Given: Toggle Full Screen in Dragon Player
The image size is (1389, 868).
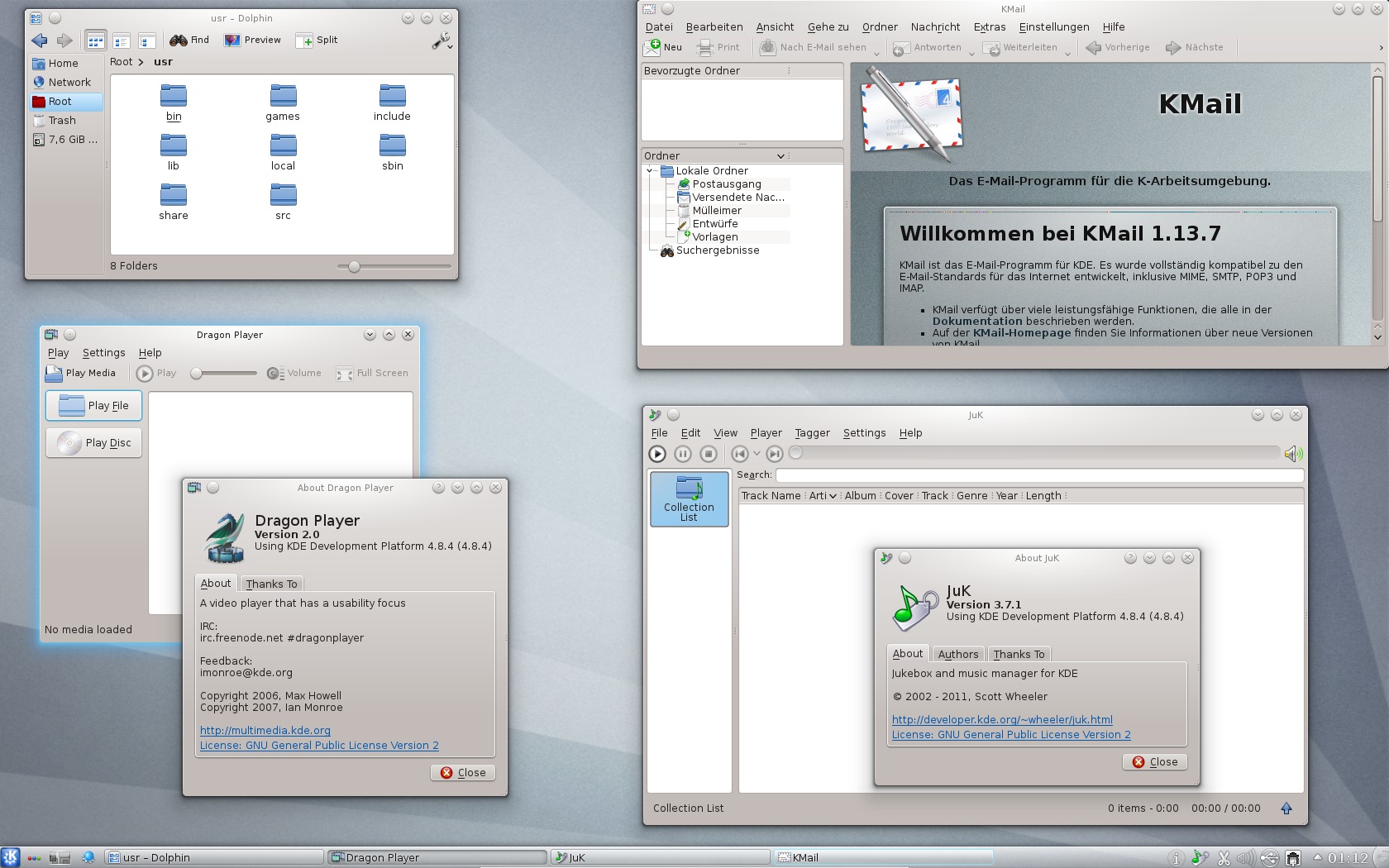Looking at the screenshot, I should pos(372,374).
